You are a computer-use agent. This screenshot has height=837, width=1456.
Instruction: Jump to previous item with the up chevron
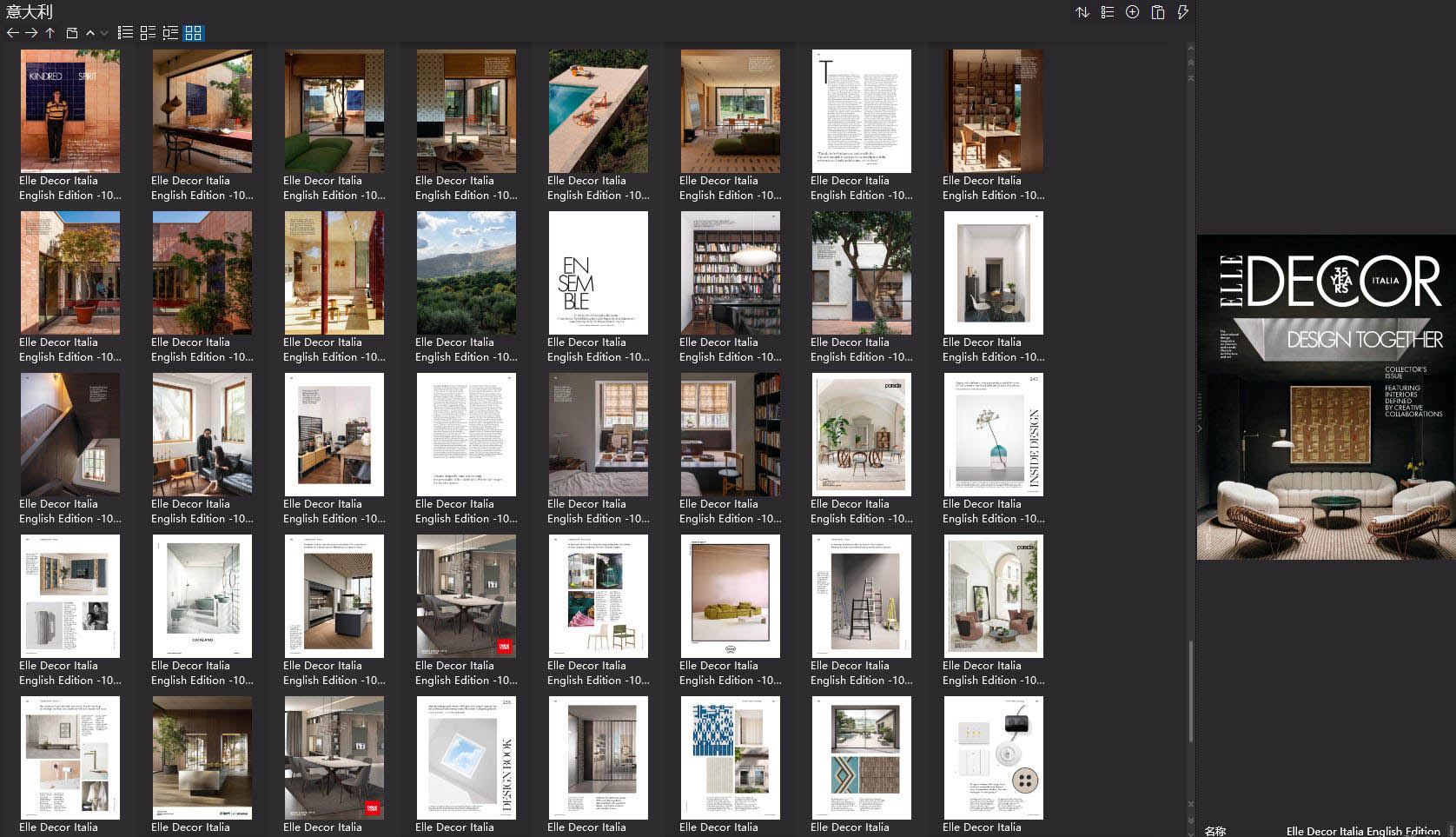coord(90,33)
